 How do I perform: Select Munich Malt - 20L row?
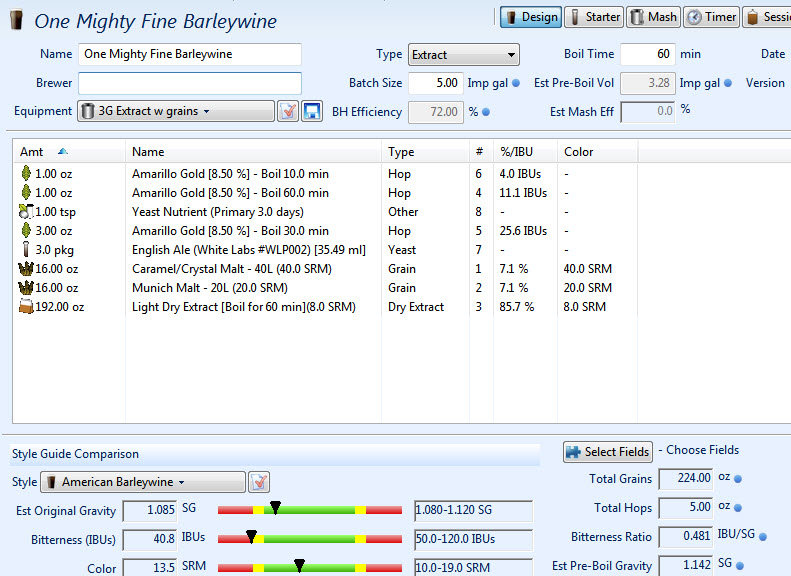pos(209,288)
